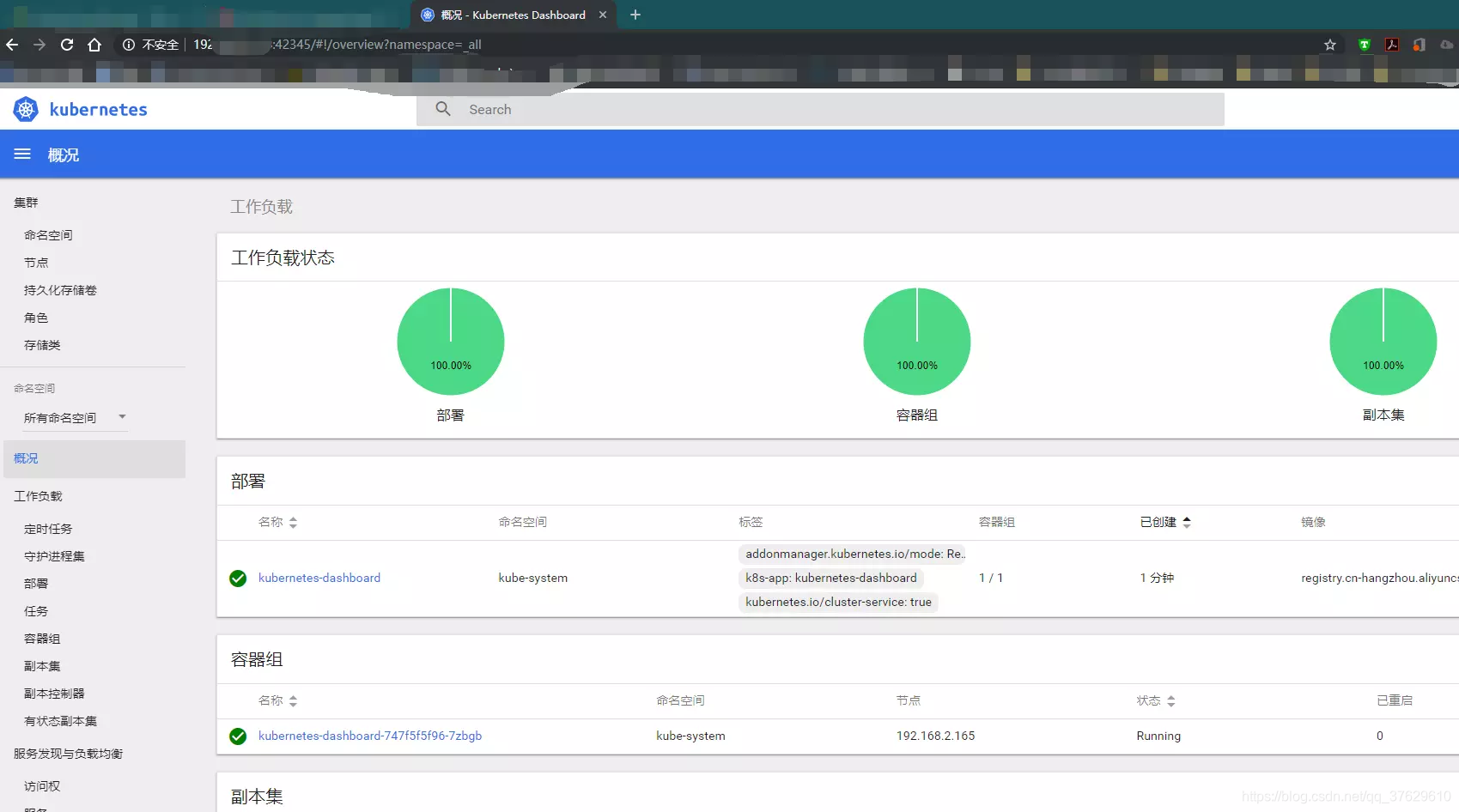Click the 1 分钟 created cell
1459x812 pixels.
coord(1157,579)
